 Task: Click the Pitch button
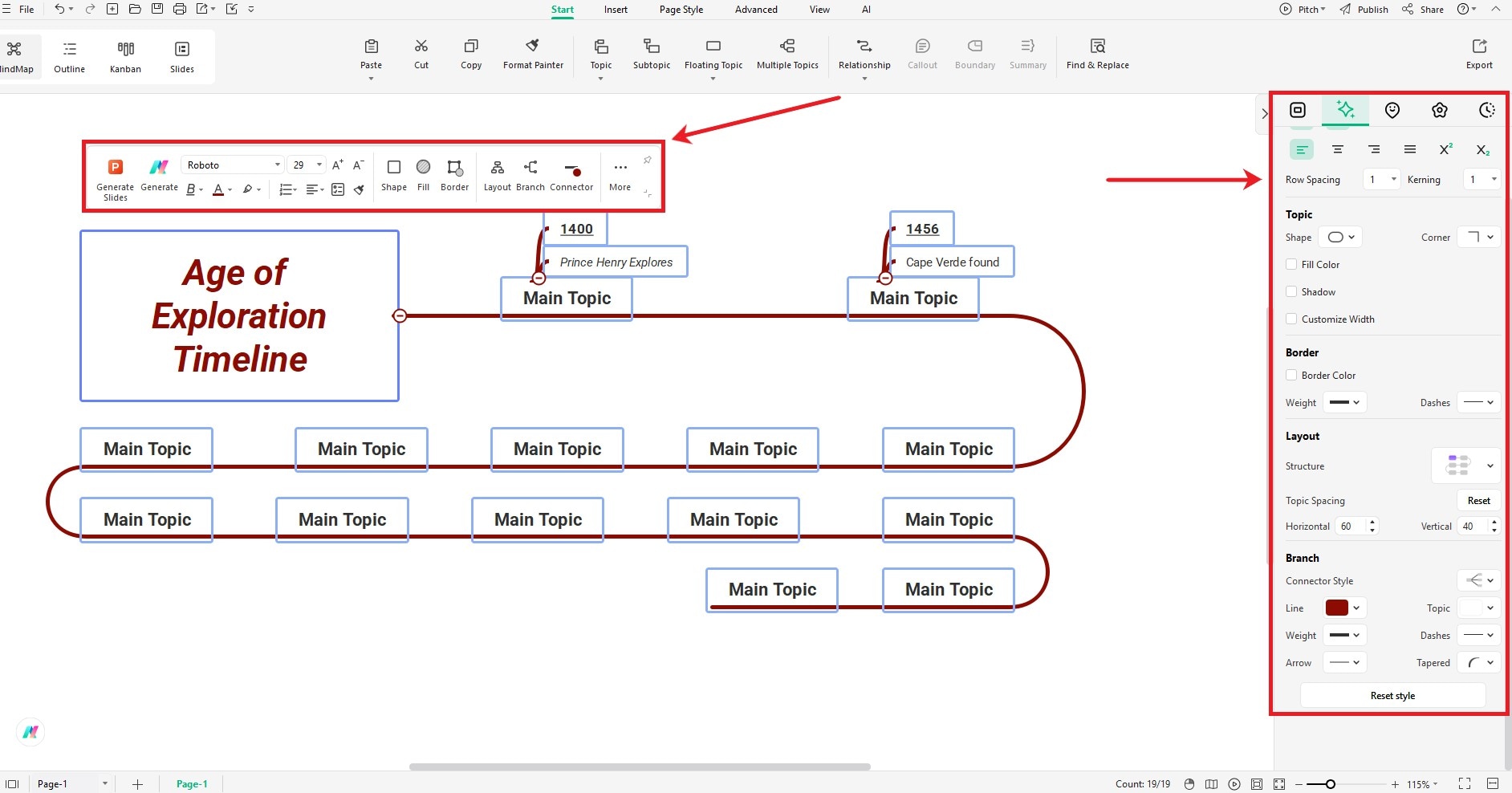pyautogui.click(x=1303, y=10)
